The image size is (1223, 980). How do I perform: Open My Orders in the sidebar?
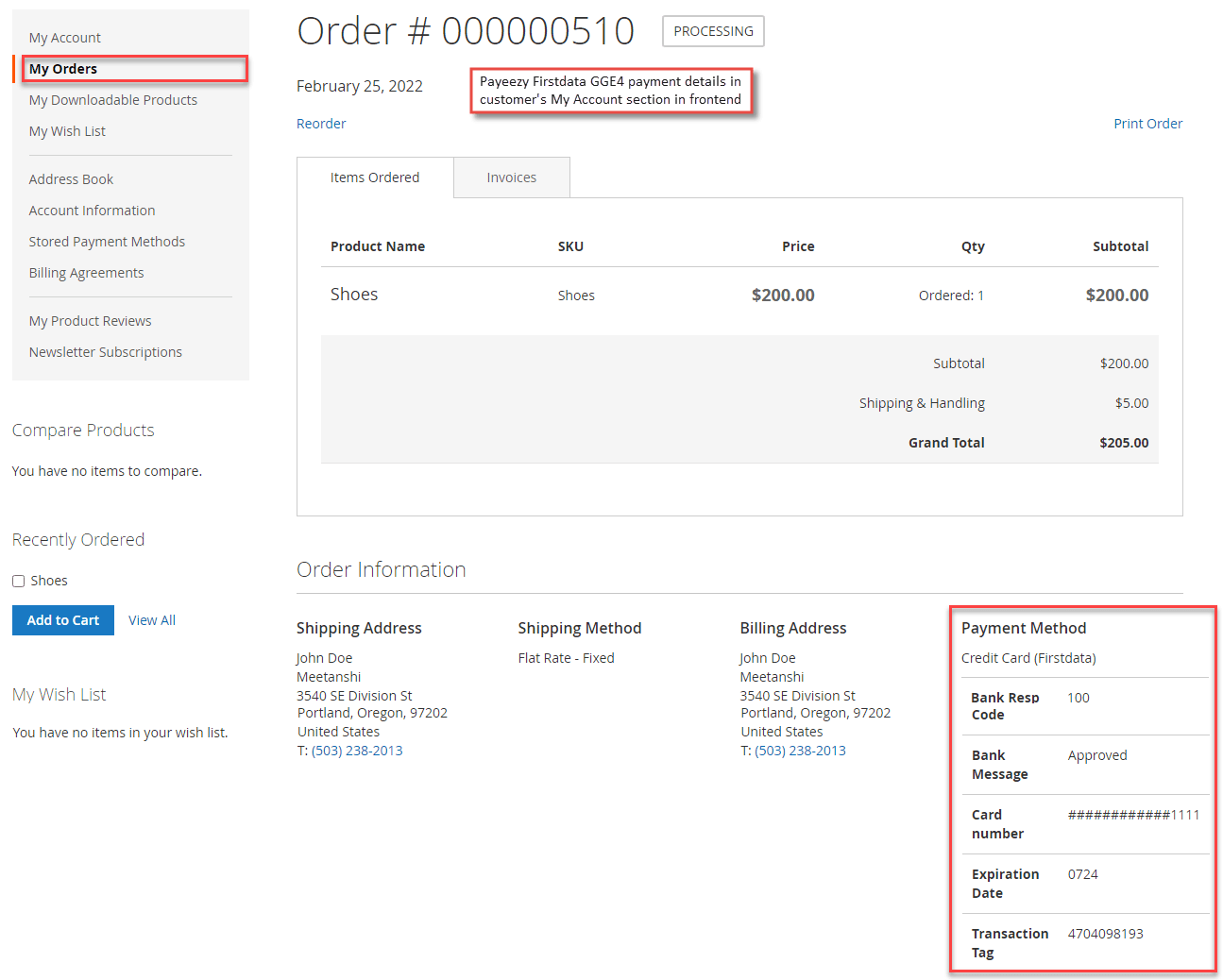[62, 68]
